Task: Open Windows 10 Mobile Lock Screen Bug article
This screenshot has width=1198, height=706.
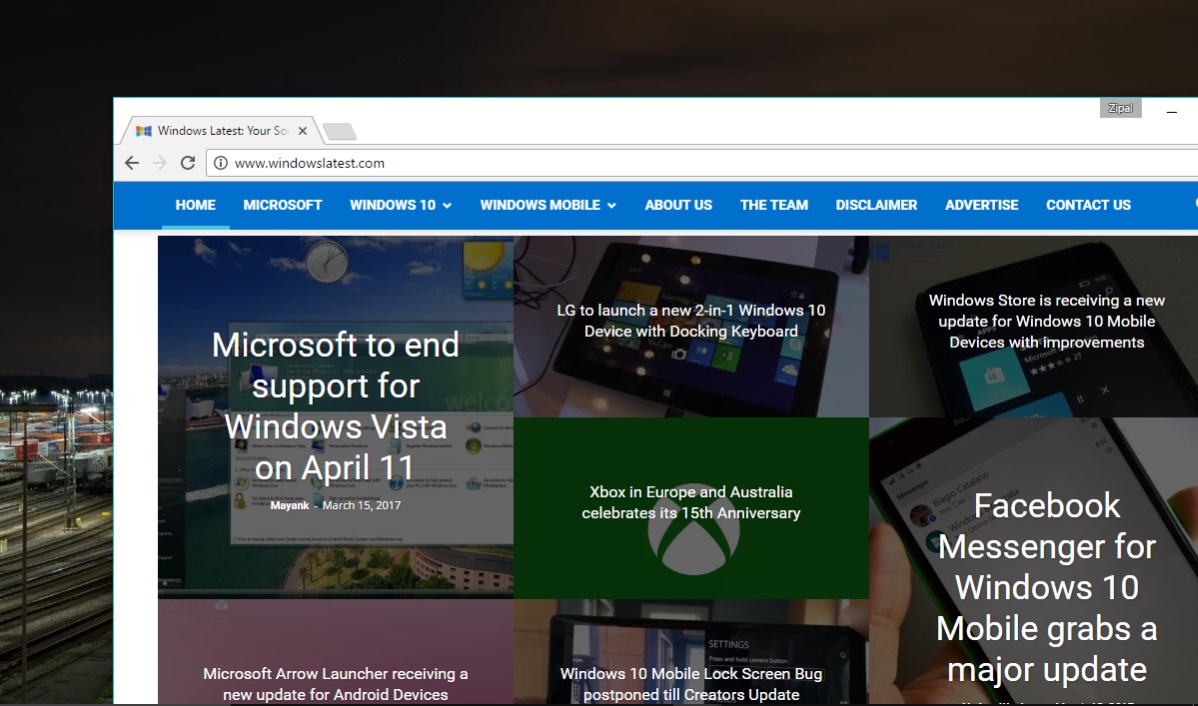Action: (x=691, y=684)
